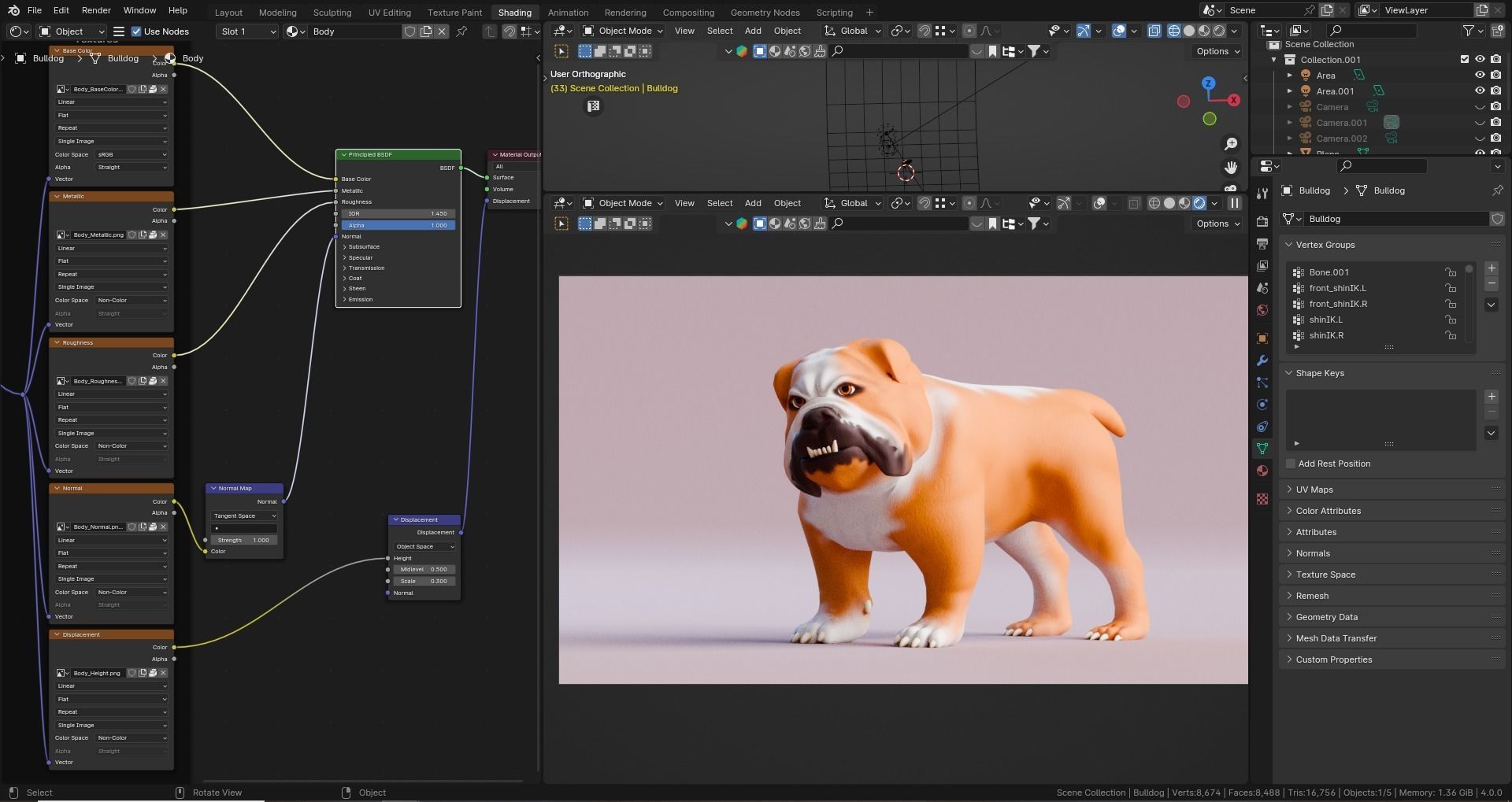Viewport: 1512px width, 802px height.
Task: Open the Physics properties tab
Action: coord(1262,405)
